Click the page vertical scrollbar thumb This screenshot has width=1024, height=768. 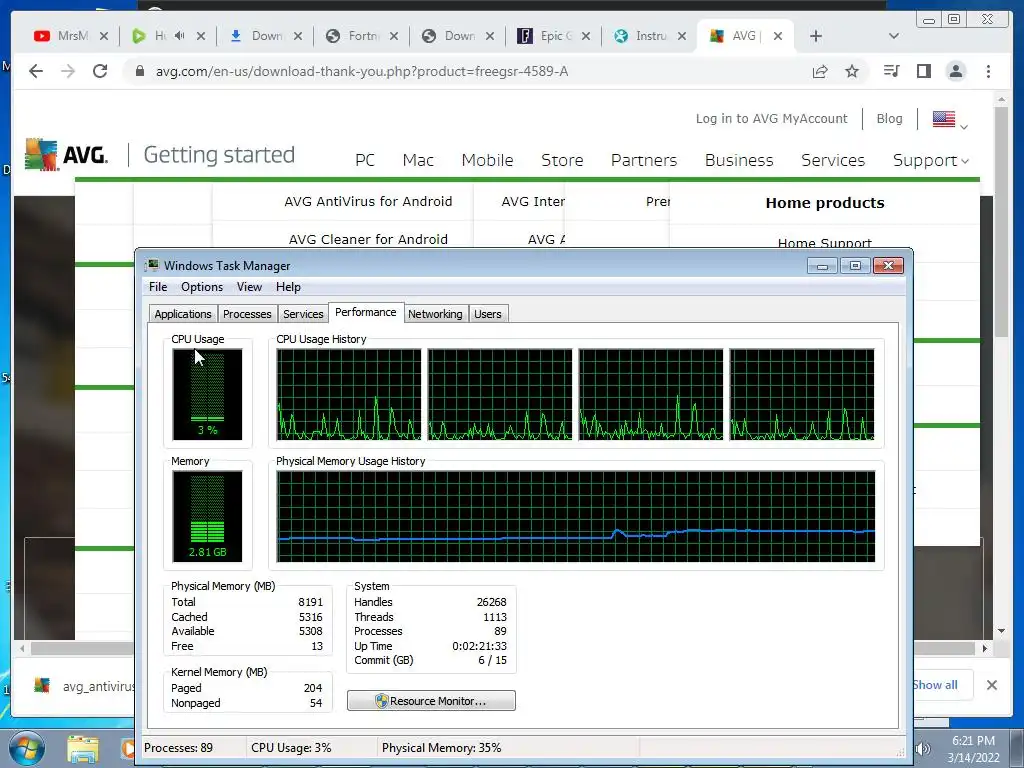point(1001,222)
